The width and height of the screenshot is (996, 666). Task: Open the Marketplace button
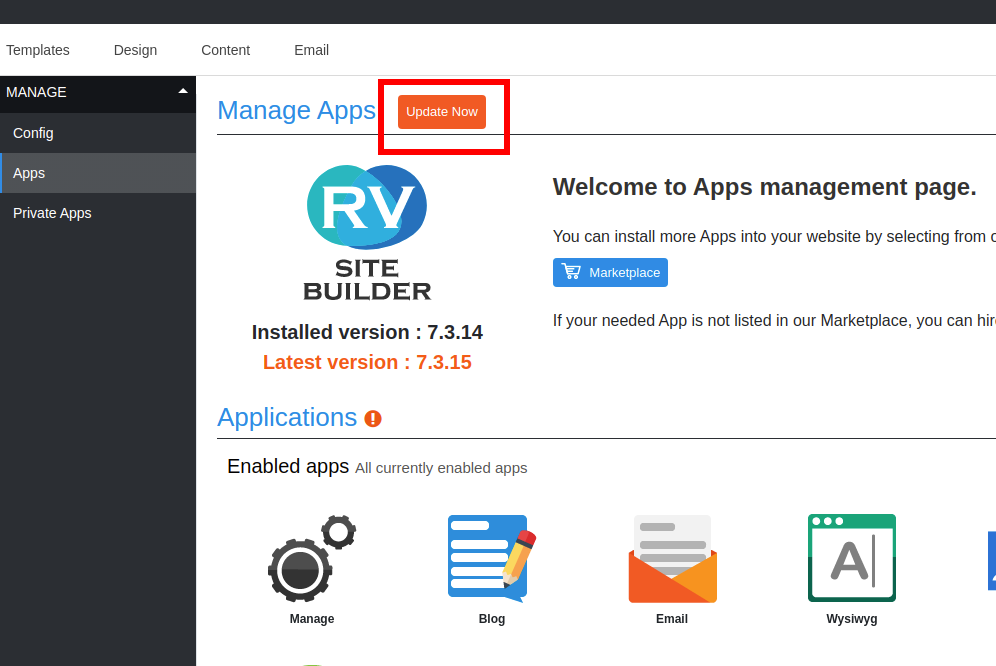(610, 273)
